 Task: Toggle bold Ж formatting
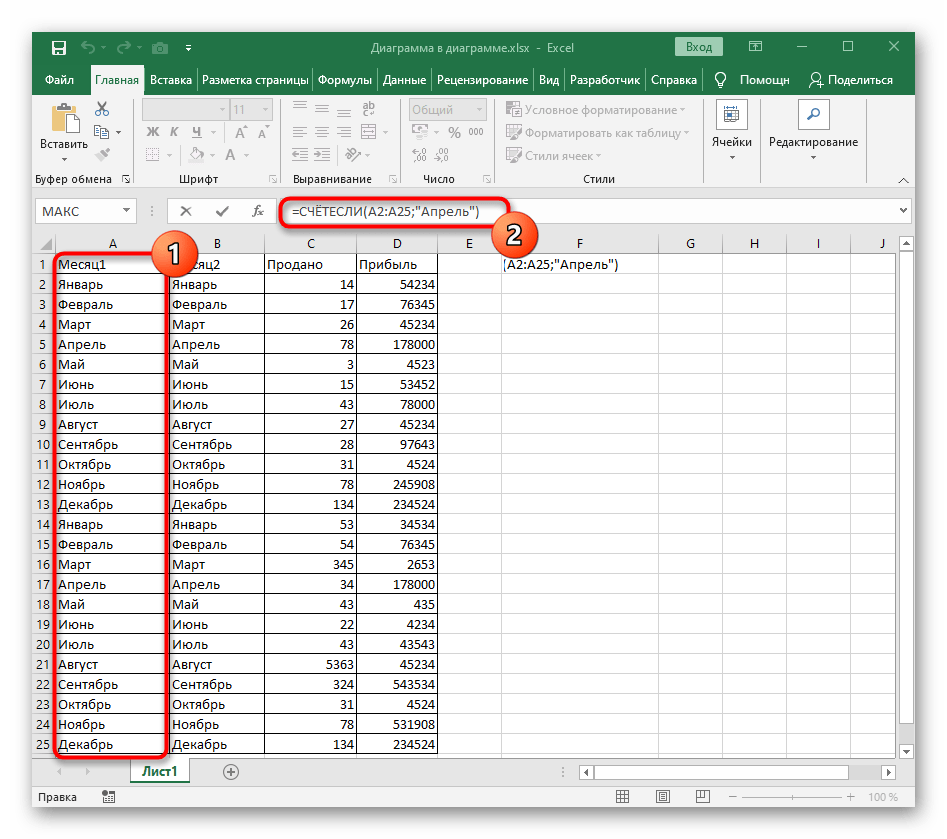(153, 132)
